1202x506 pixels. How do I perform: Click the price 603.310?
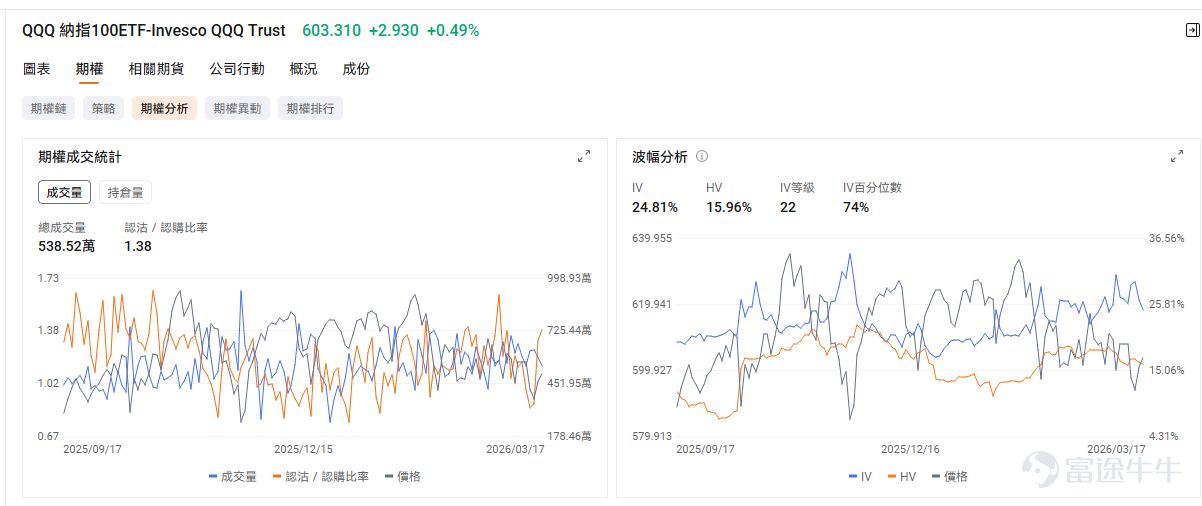point(331,30)
